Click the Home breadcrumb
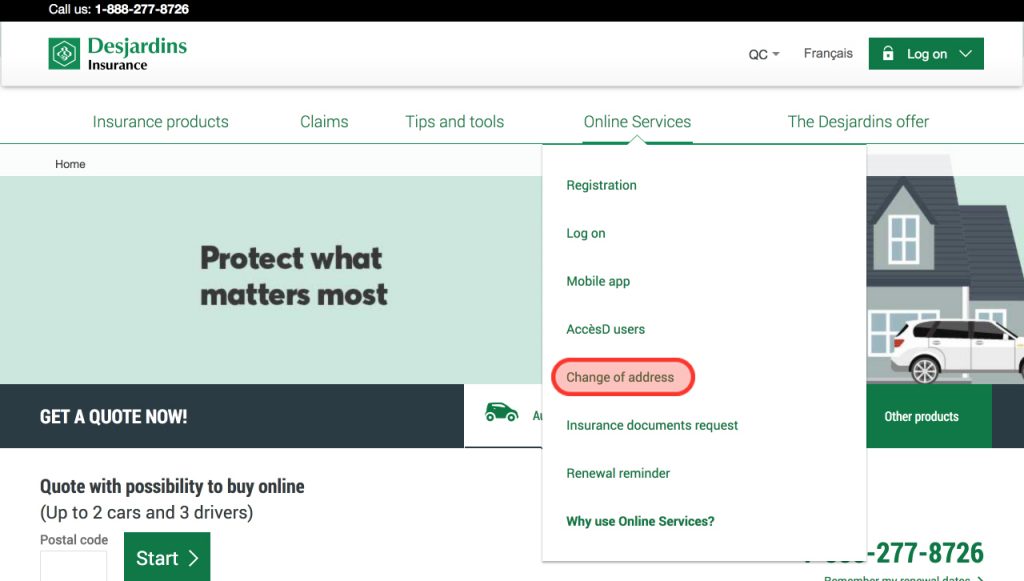The height and width of the screenshot is (581, 1024). point(70,164)
